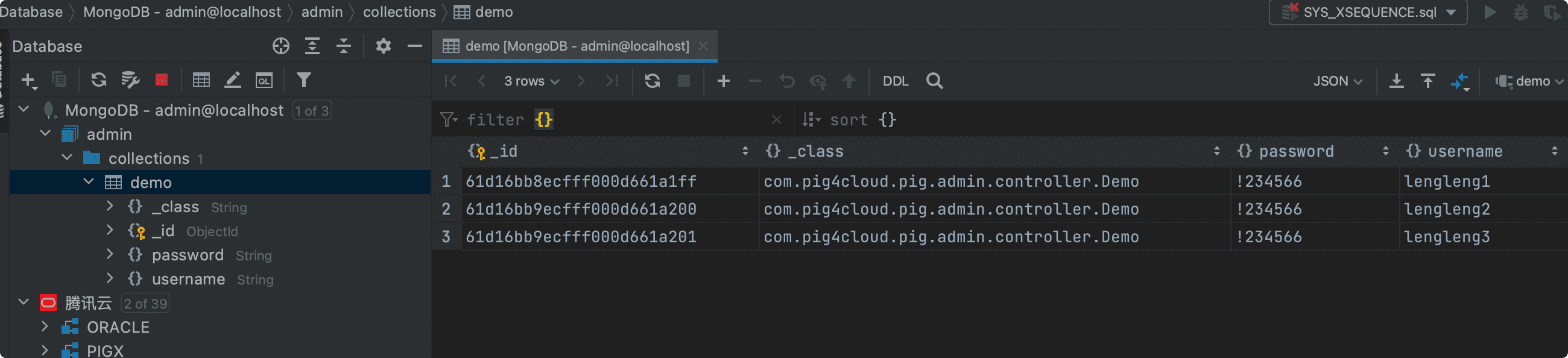1568x358 pixels.
Task: Add a new row with plus icon
Action: [723, 81]
